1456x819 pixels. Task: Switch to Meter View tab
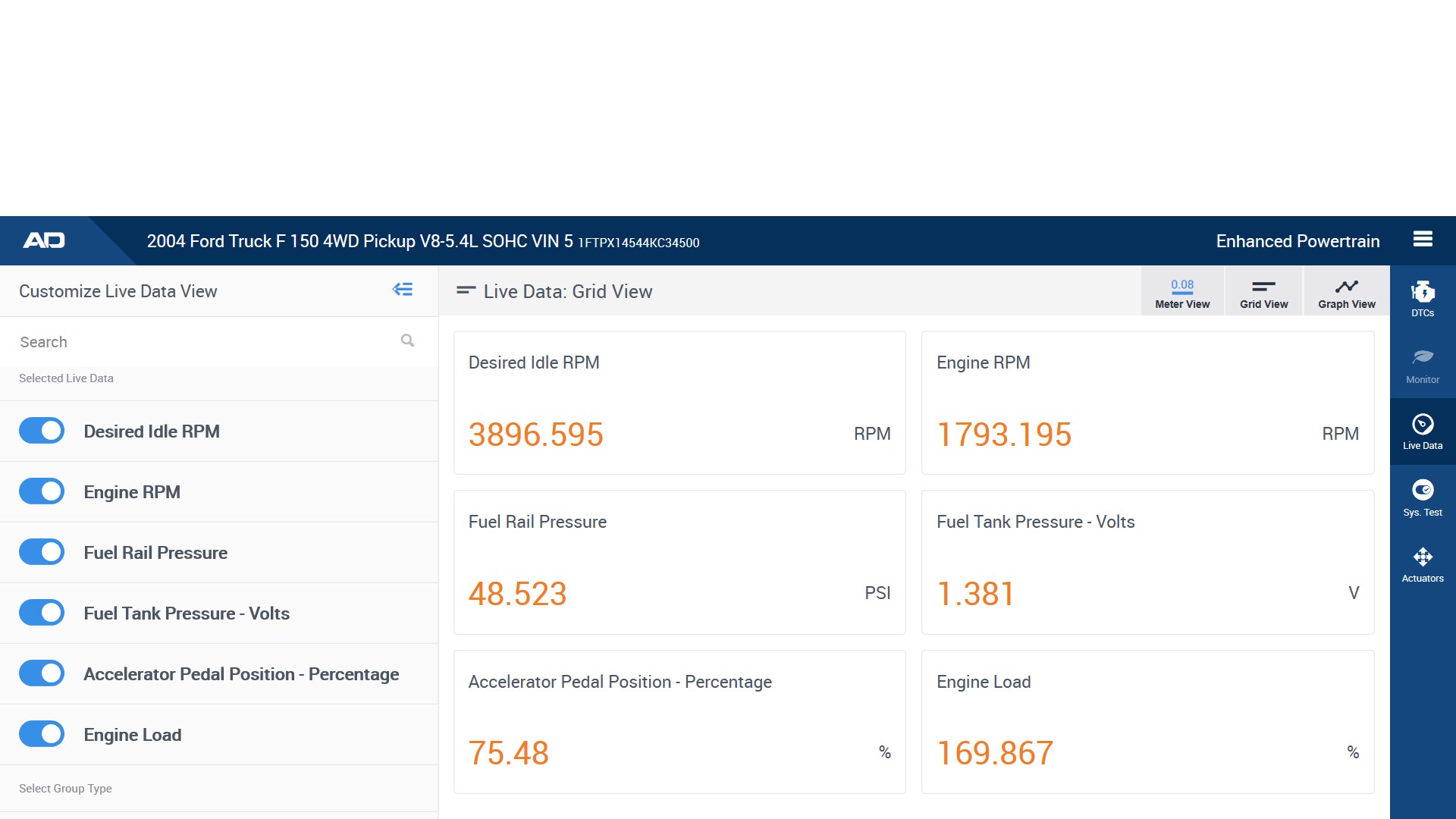click(x=1181, y=292)
